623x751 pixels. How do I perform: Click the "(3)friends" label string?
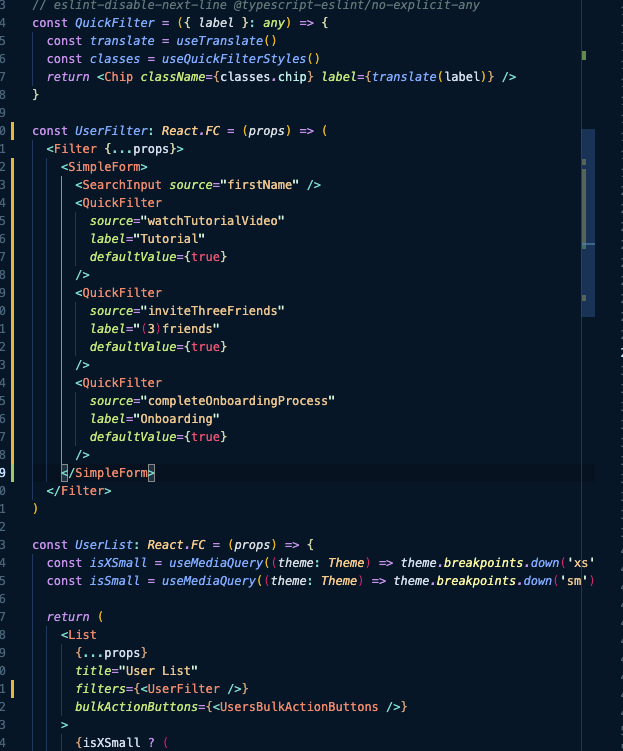(x=176, y=329)
